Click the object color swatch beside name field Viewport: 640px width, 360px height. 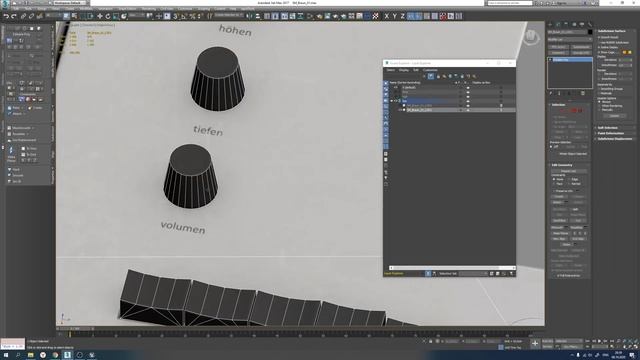click(x=590, y=32)
